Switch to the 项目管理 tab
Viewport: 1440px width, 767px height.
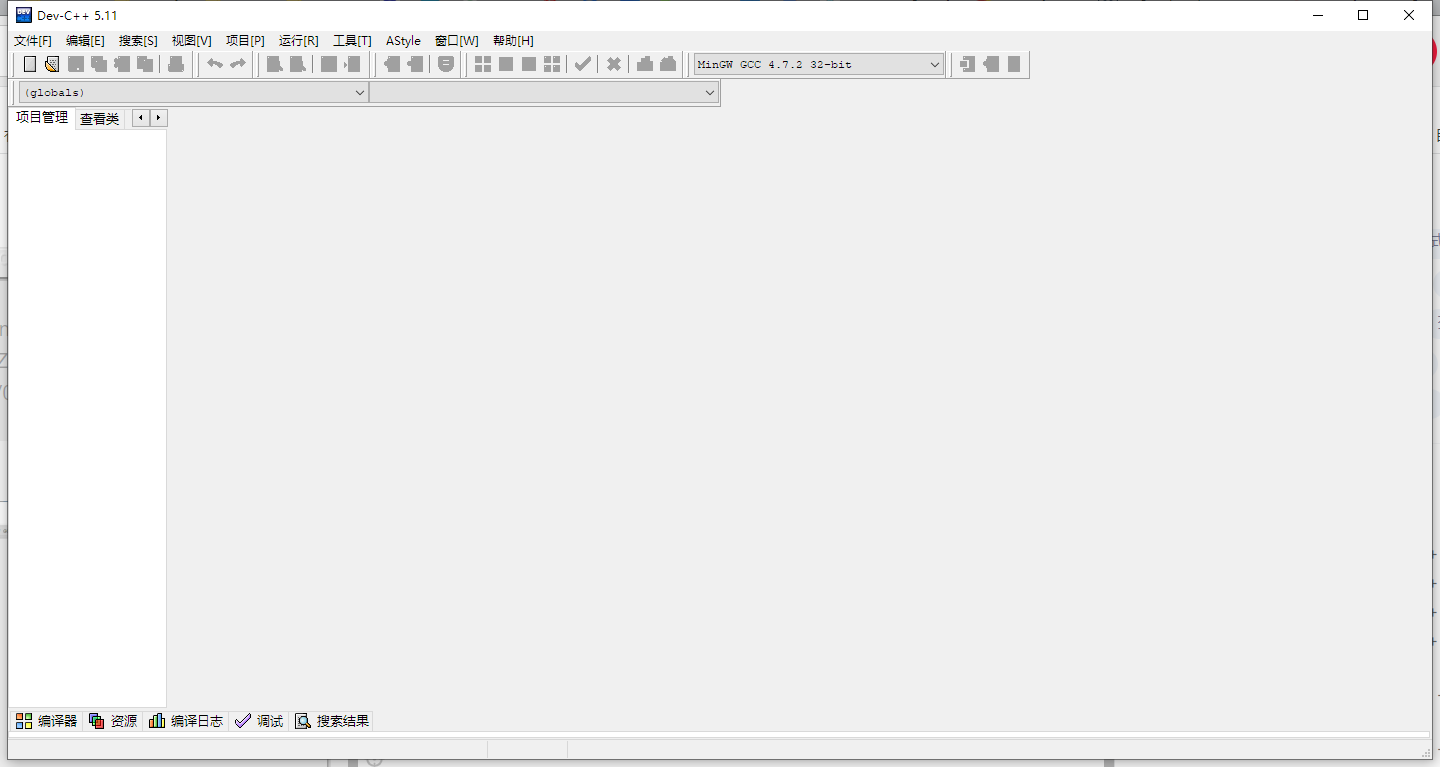click(x=42, y=118)
